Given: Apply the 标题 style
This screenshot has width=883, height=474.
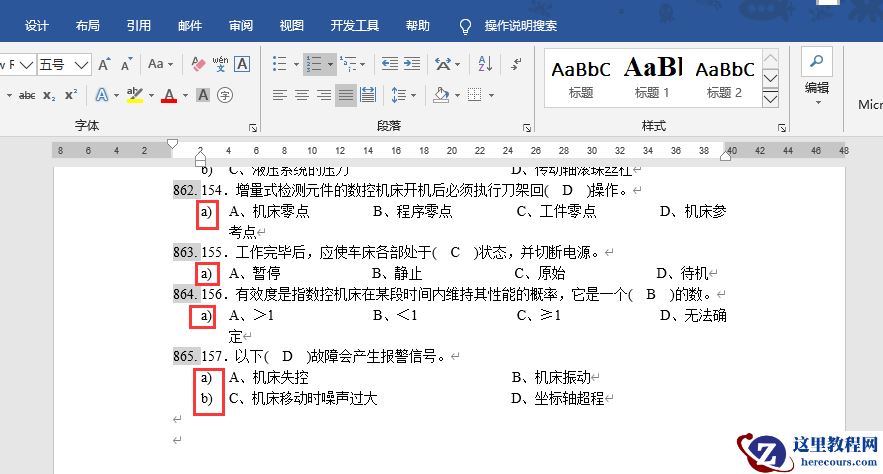Looking at the screenshot, I should click(x=581, y=78).
